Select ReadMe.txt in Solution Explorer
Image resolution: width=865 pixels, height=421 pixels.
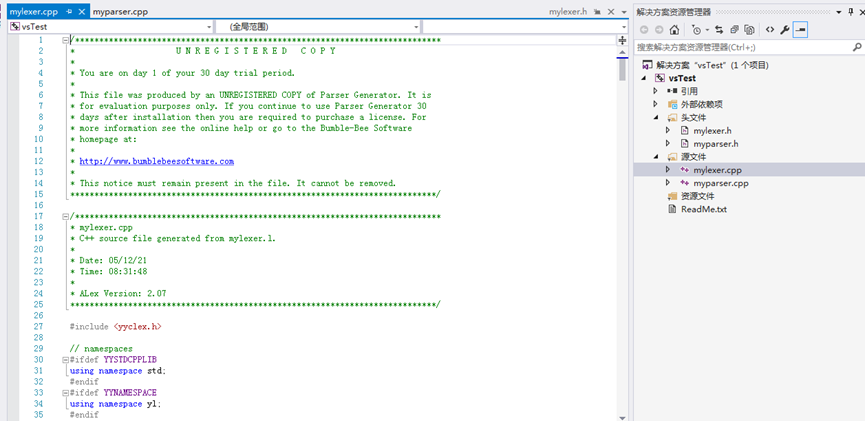(704, 209)
